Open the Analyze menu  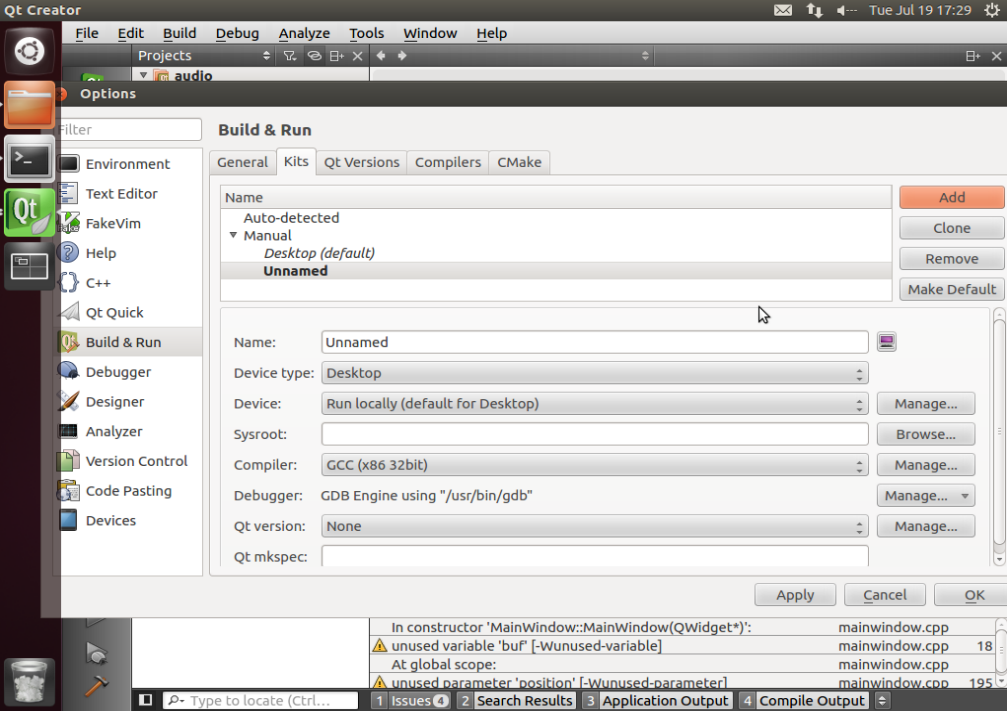point(304,33)
